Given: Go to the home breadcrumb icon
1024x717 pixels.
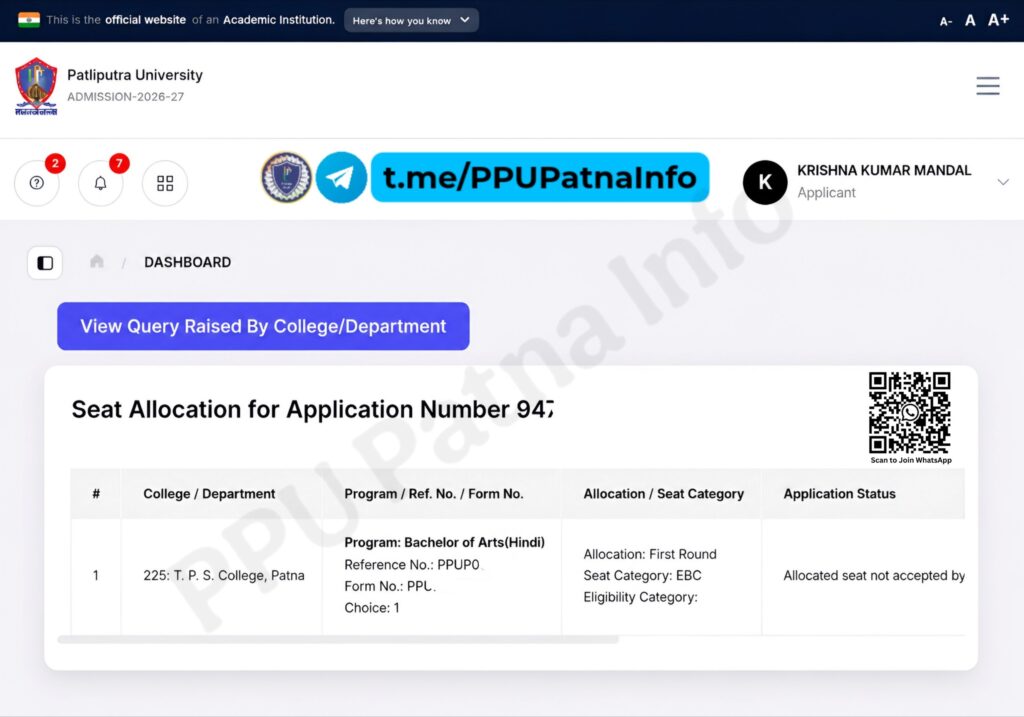Looking at the screenshot, I should point(97,262).
